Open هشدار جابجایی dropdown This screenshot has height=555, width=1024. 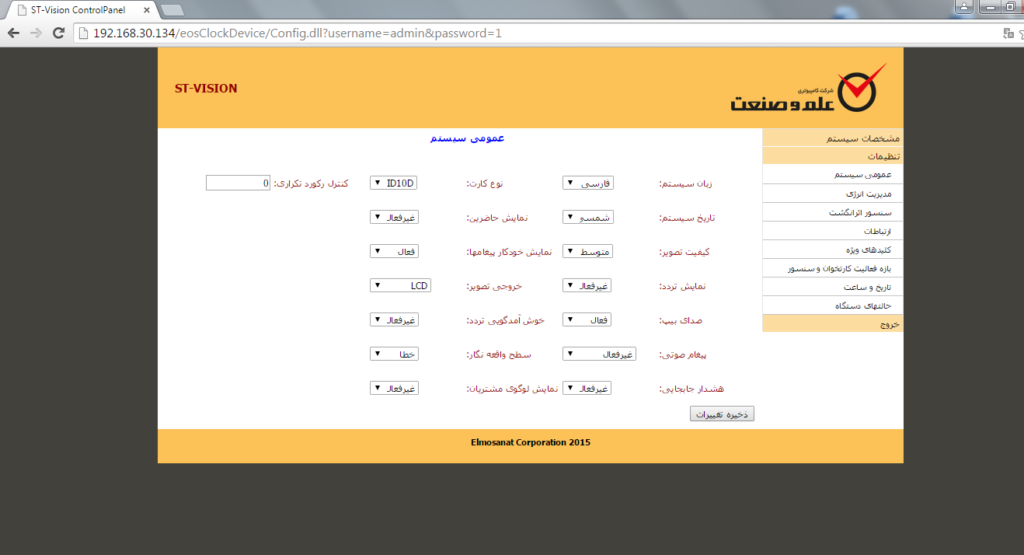[586, 388]
